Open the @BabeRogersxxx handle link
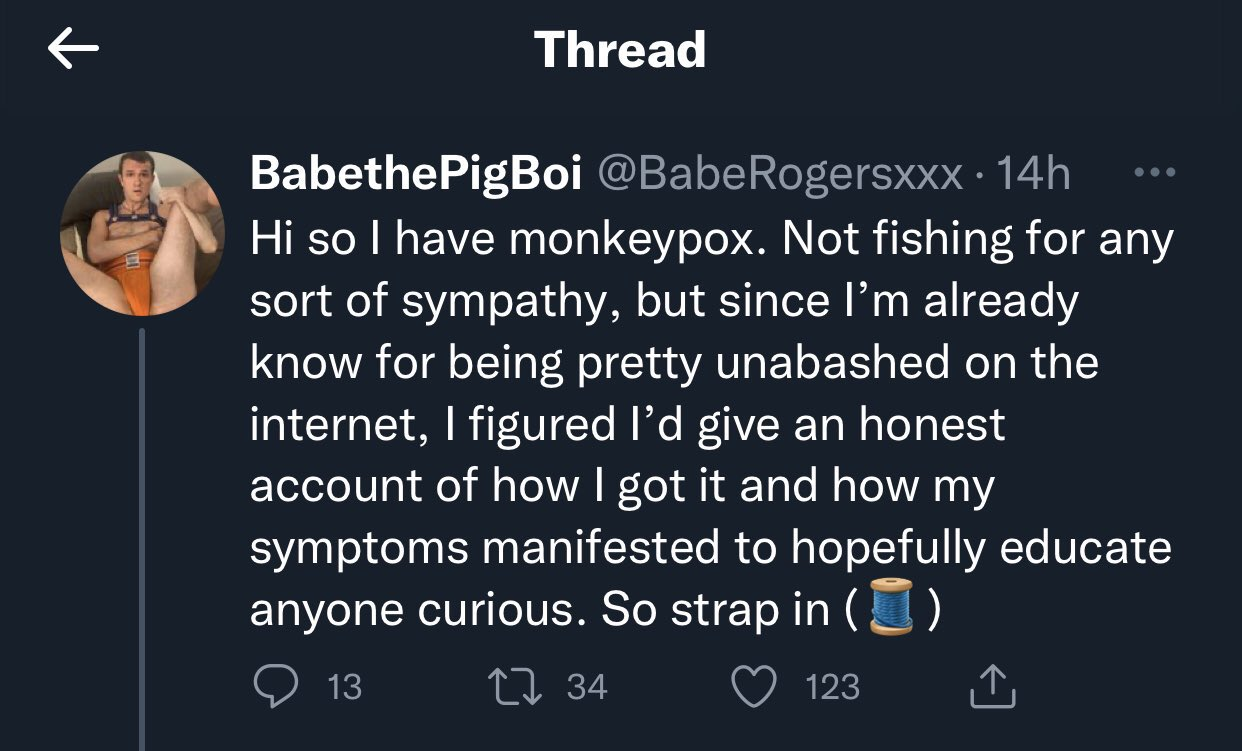1242x751 pixels. (x=779, y=175)
